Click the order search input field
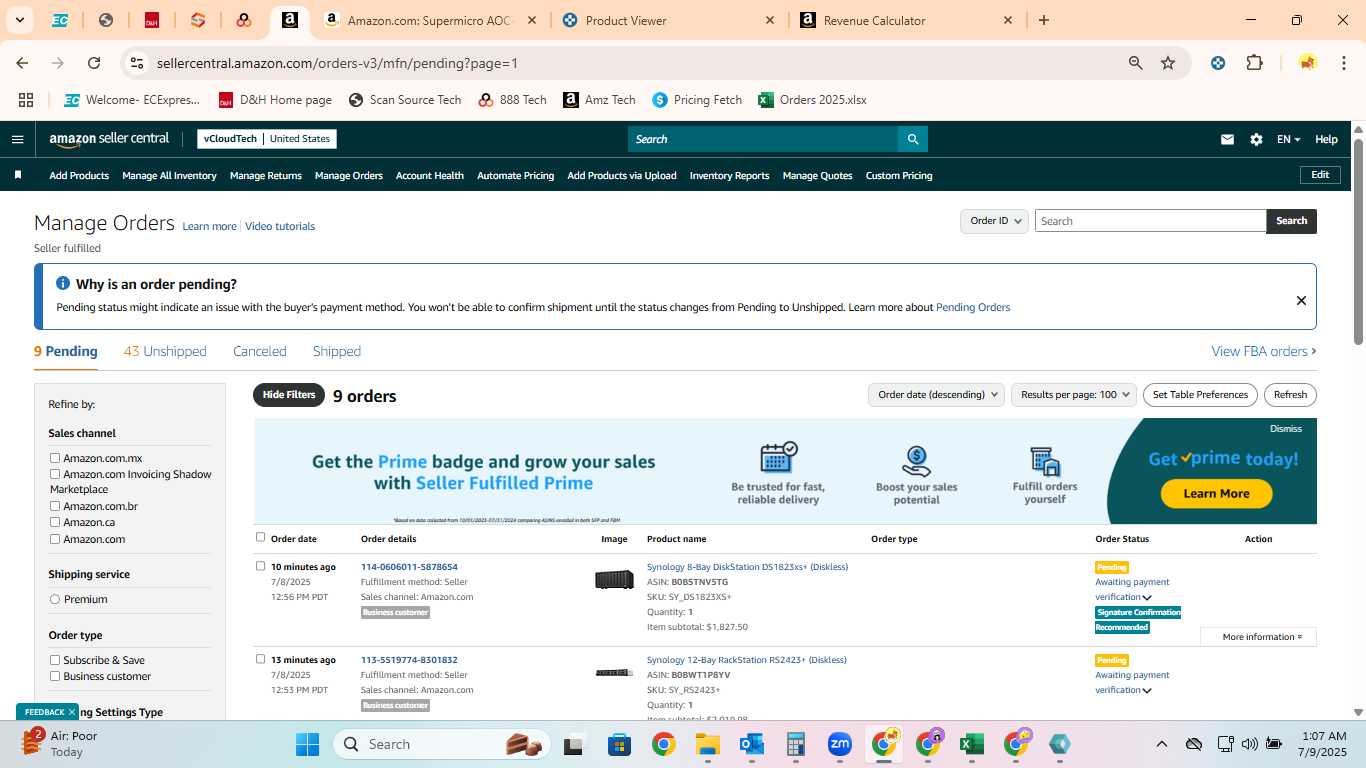 [x=1150, y=221]
